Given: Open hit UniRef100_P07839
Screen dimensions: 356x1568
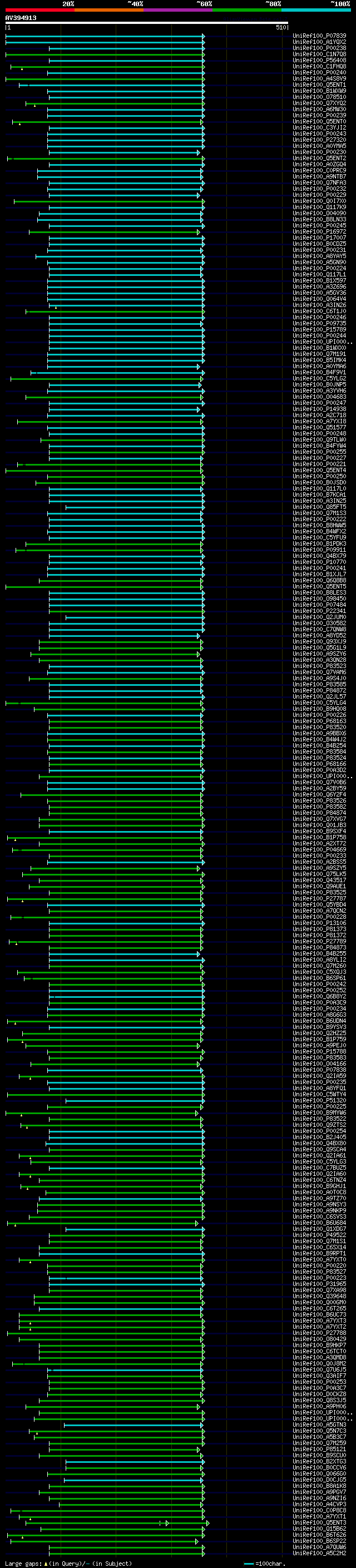Looking at the screenshot, I should tap(319, 36).
